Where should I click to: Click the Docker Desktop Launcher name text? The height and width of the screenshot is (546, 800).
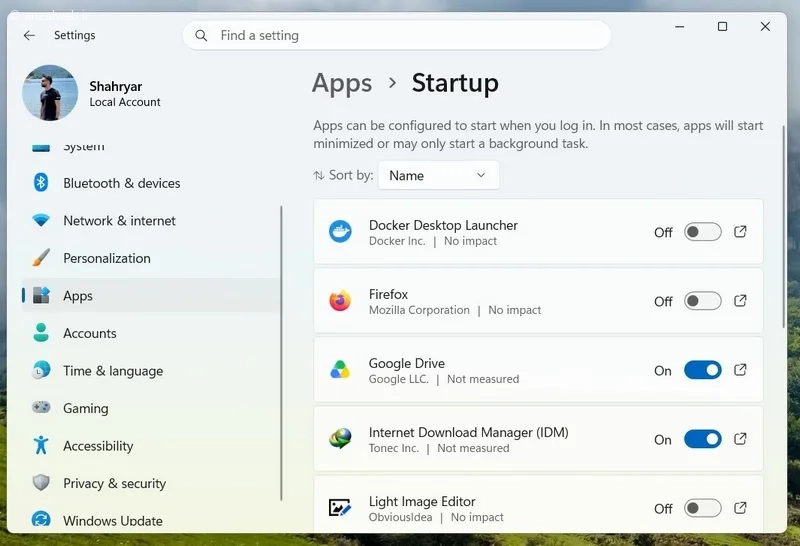coord(443,225)
